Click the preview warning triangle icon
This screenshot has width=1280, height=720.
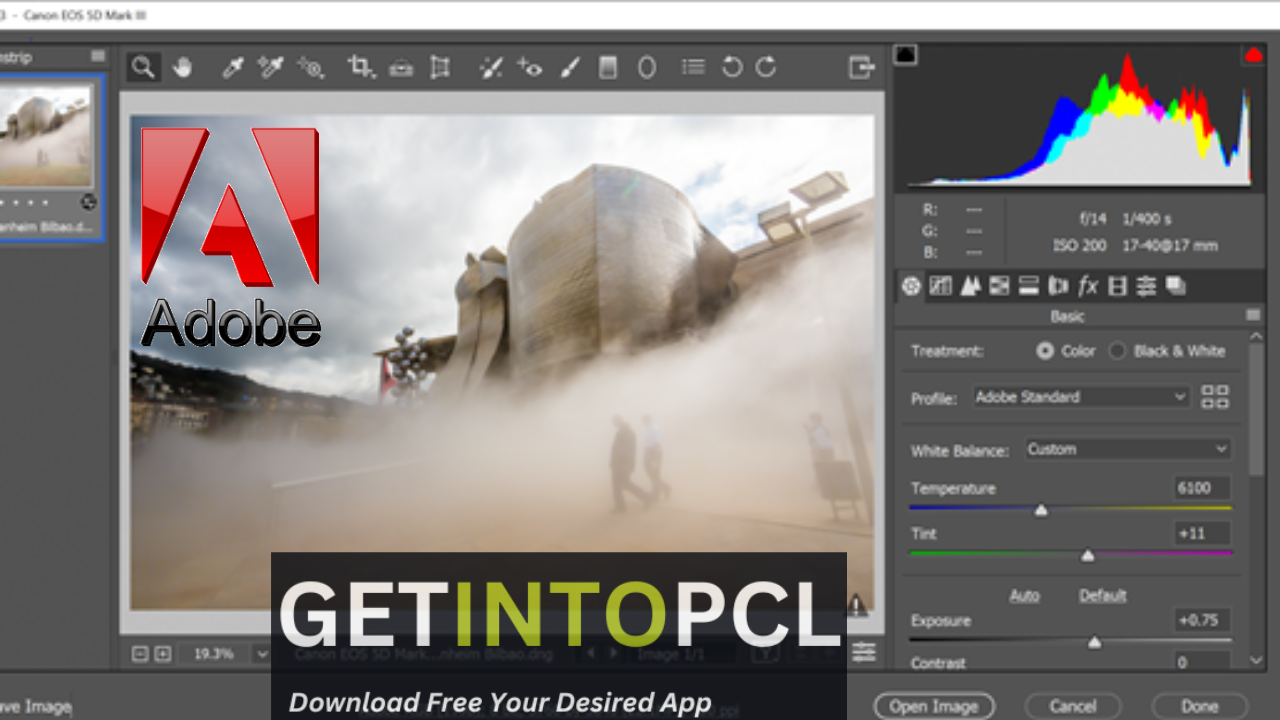(x=857, y=604)
